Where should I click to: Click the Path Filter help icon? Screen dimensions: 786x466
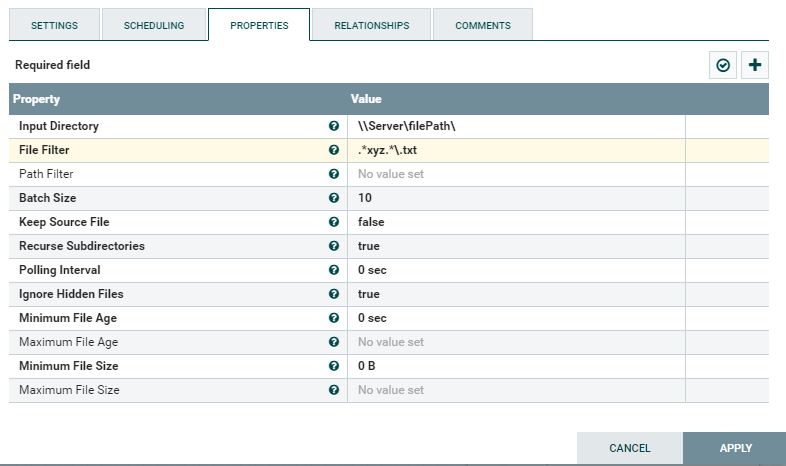point(334,174)
